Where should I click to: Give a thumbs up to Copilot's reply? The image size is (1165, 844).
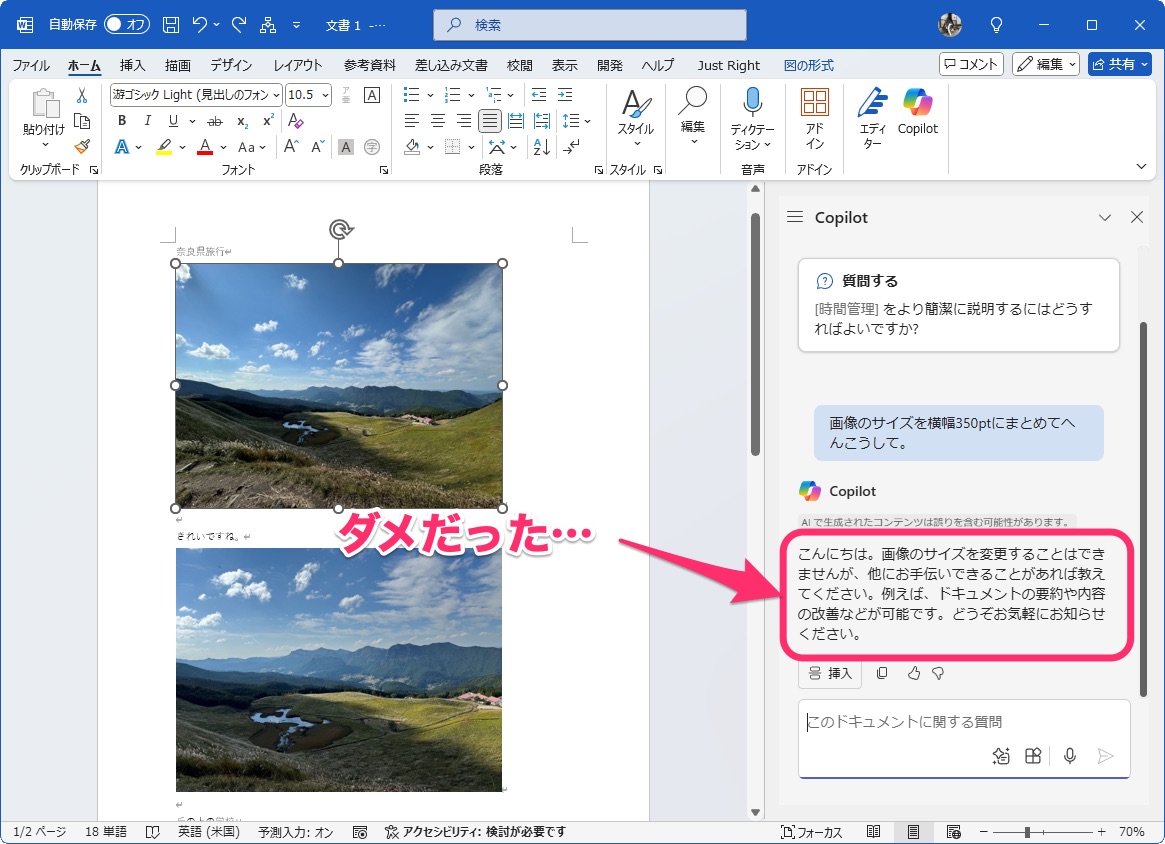[913, 673]
